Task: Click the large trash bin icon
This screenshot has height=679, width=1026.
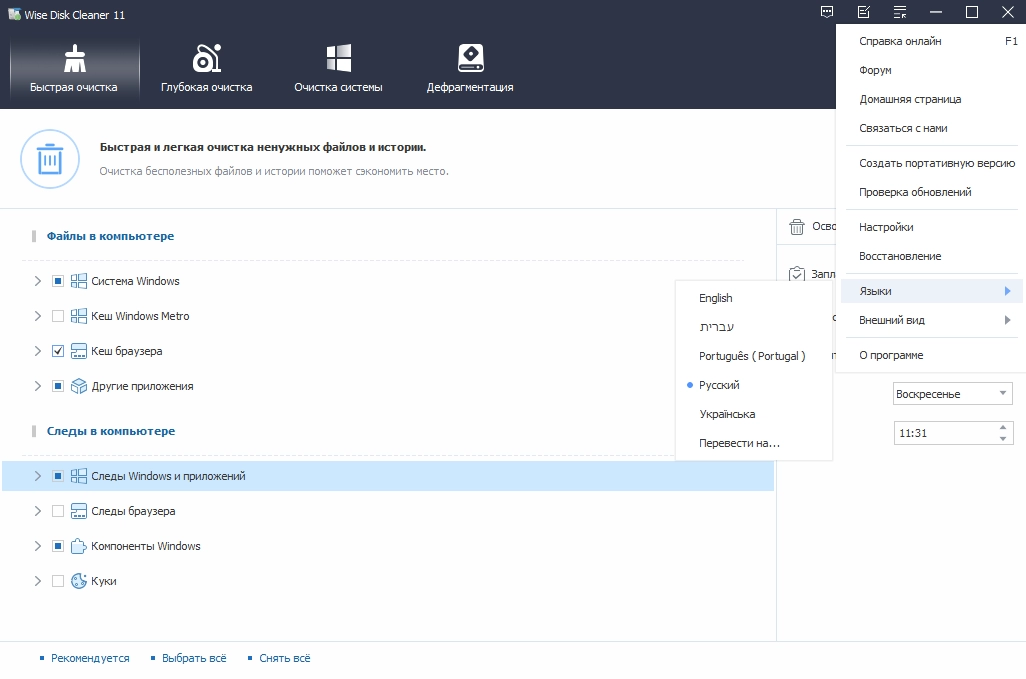Action: [49, 159]
